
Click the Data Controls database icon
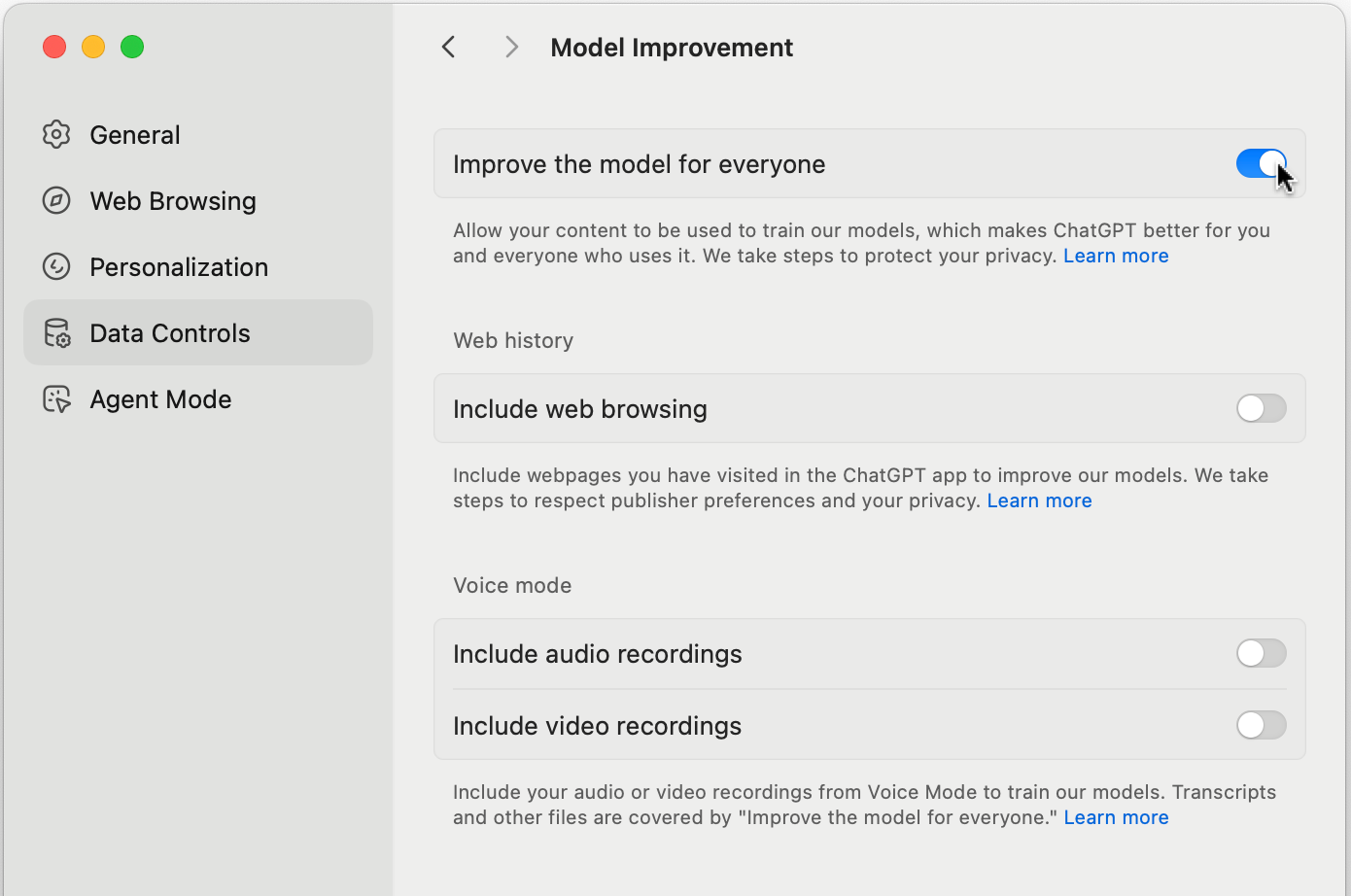(x=56, y=333)
